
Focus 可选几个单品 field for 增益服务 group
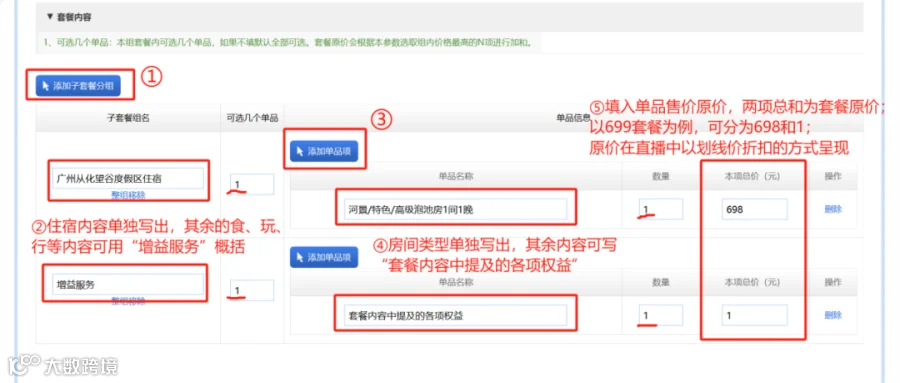(x=253, y=290)
